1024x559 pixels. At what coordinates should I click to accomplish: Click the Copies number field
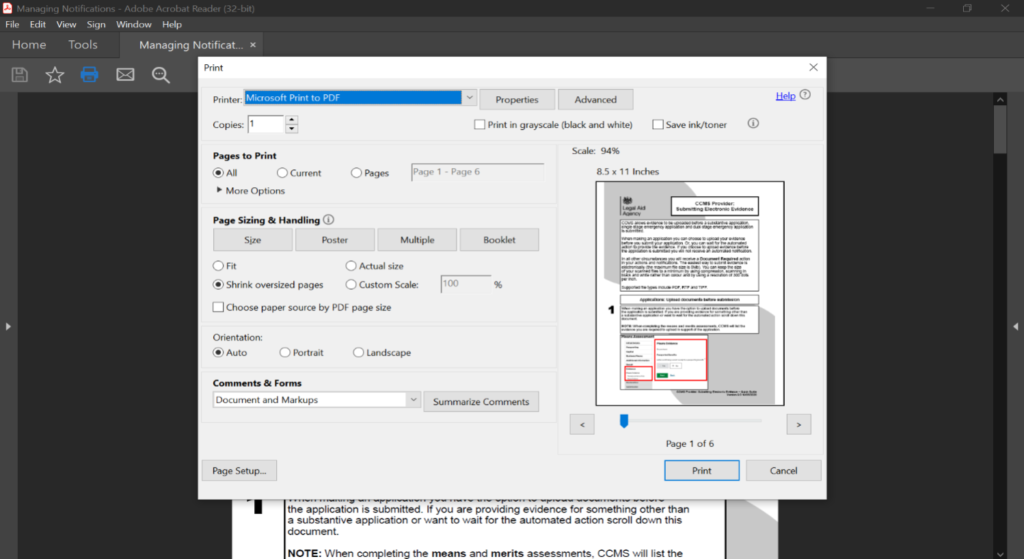(266, 124)
